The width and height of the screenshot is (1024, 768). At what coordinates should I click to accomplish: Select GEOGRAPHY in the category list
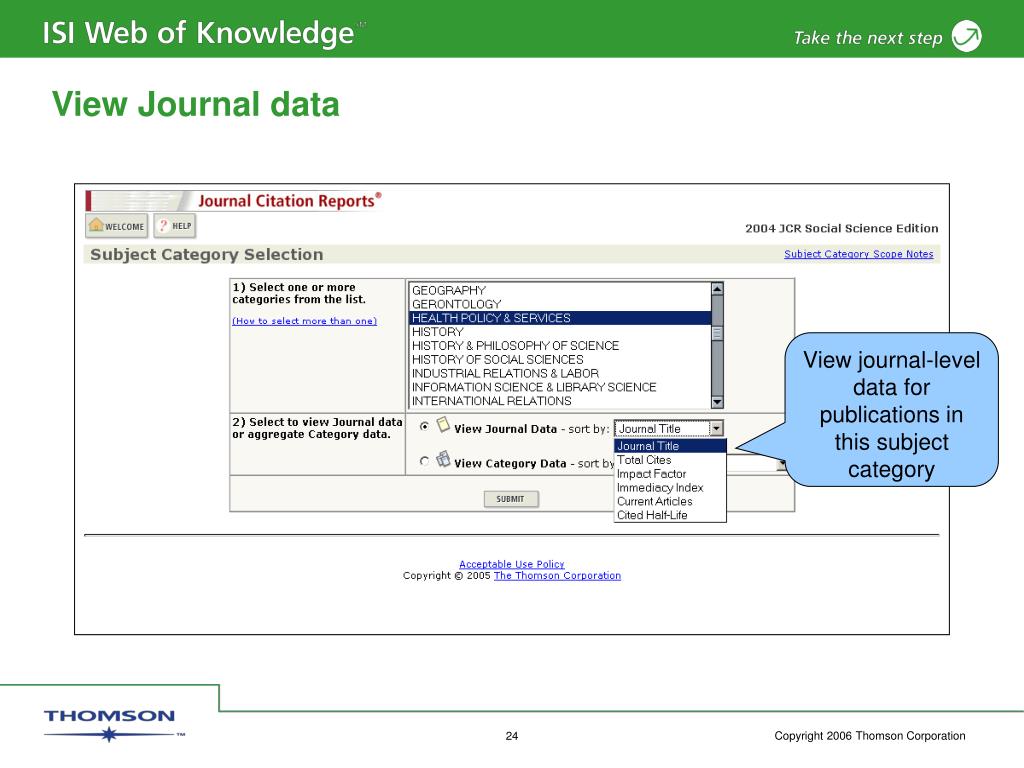tap(560, 291)
